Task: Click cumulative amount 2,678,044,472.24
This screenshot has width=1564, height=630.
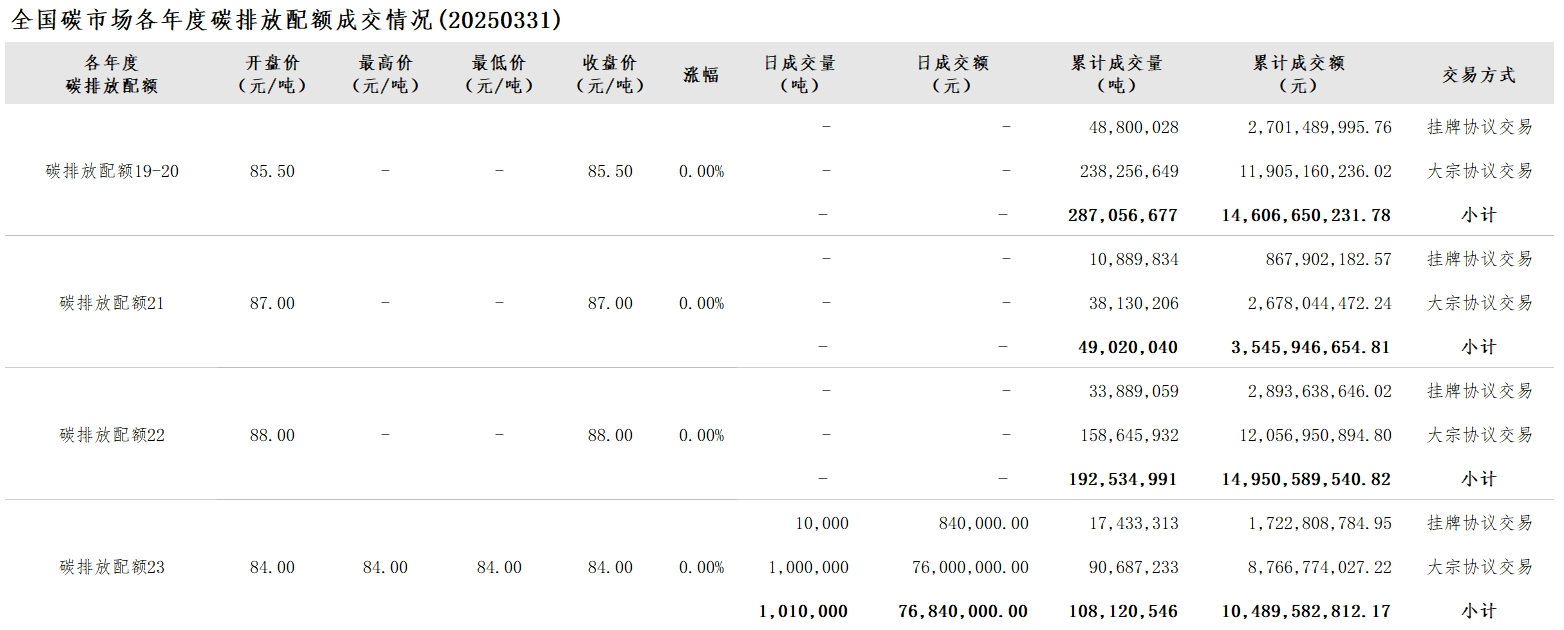Action: (x=1320, y=303)
